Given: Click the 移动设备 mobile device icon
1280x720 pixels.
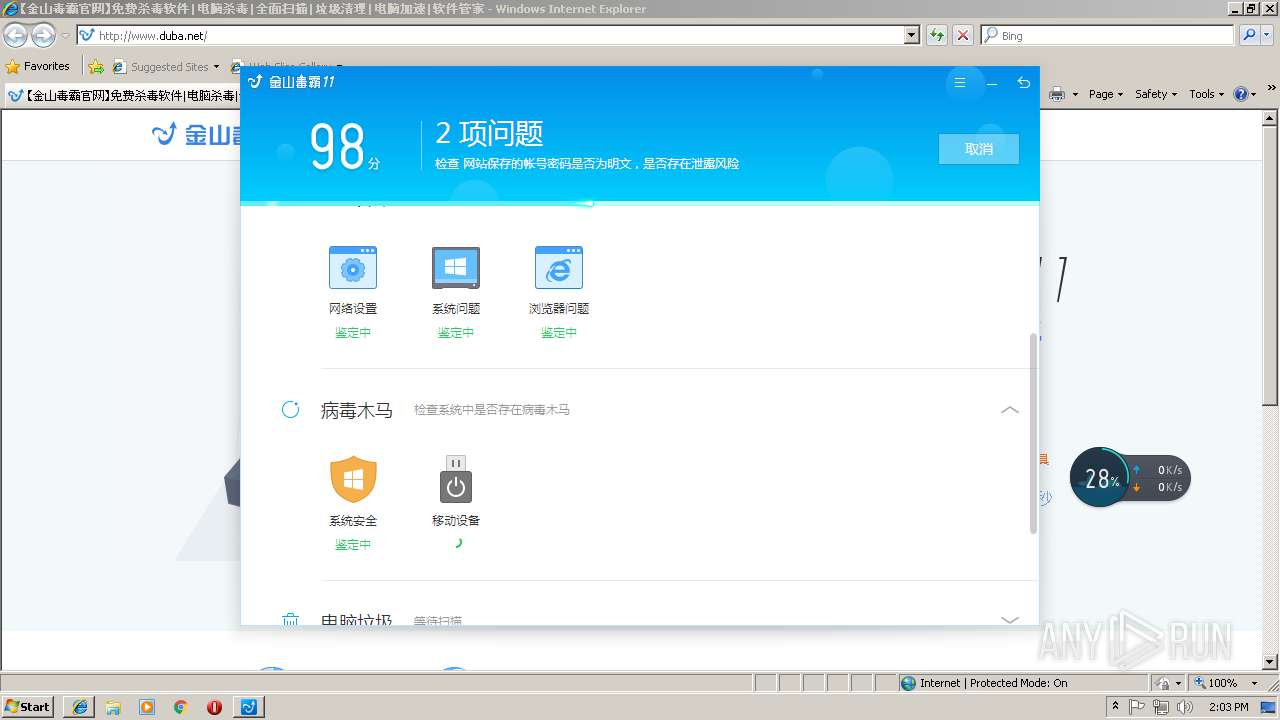Looking at the screenshot, I should point(456,479).
